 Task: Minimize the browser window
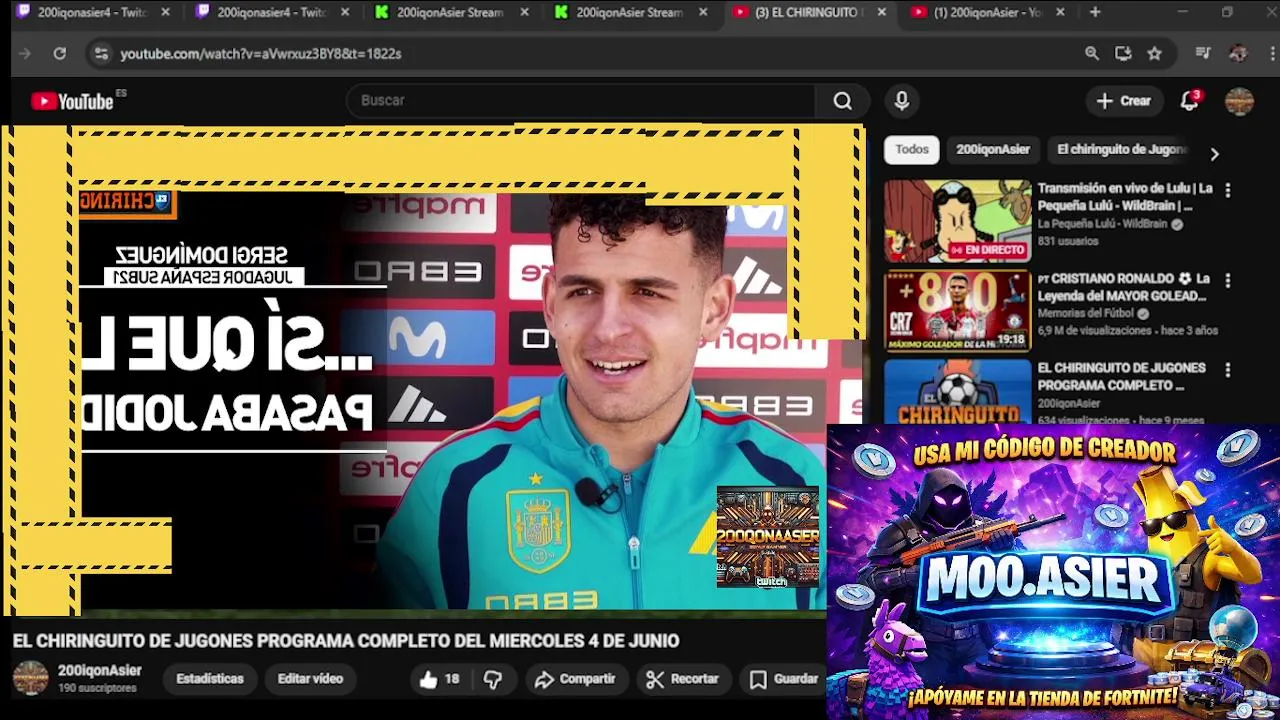pyautogui.click(x=1182, y=12)
